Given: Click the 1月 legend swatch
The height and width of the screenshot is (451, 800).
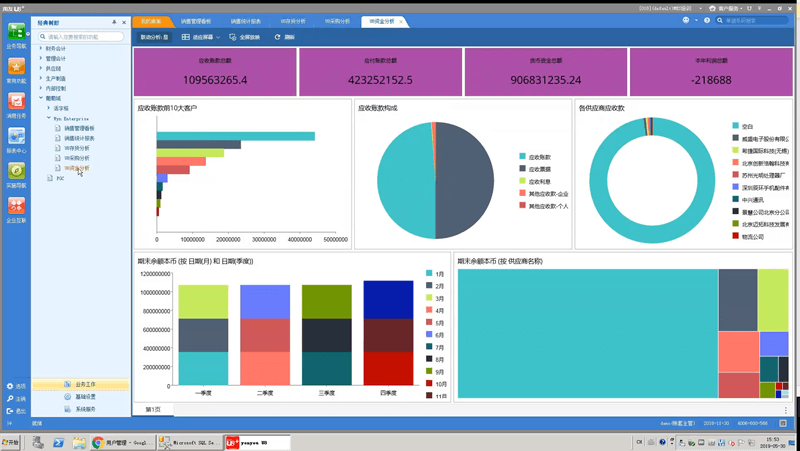Looking at the screenshot, I should pyautogui.click(x=429, y=273).
